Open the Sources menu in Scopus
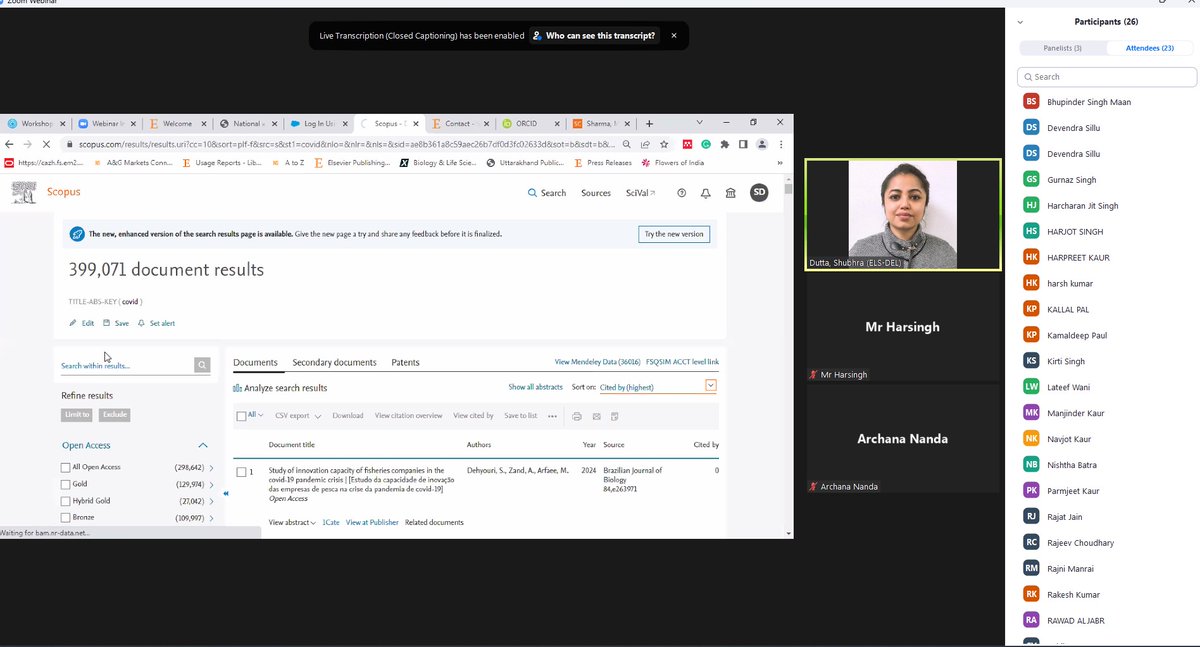 click(596, 193)
